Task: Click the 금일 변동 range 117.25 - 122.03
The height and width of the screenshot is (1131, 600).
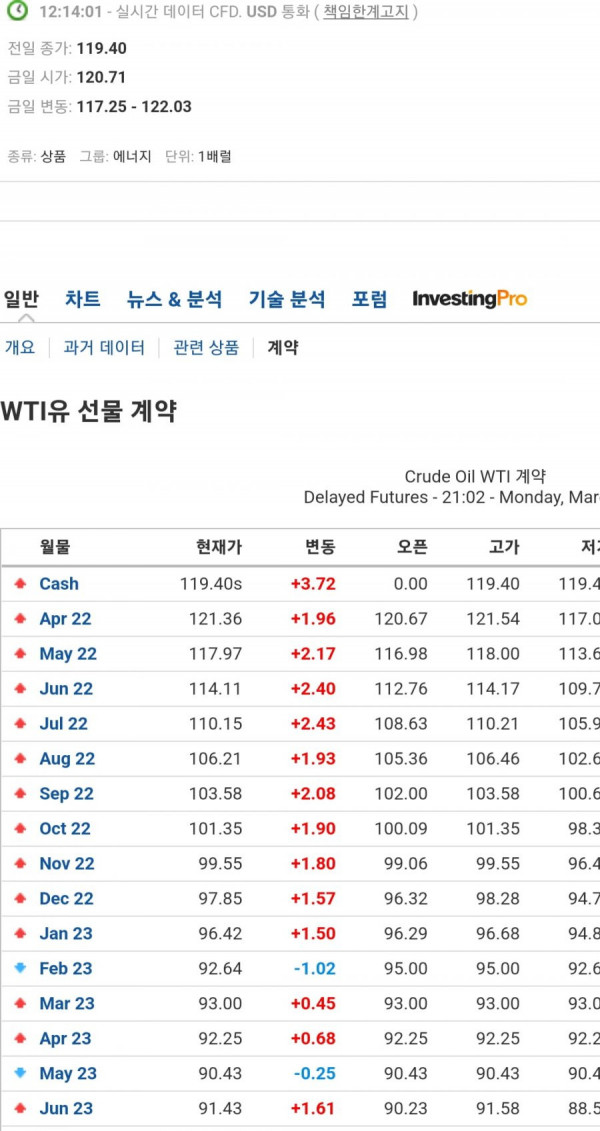Action: click(x=134, y=107)
